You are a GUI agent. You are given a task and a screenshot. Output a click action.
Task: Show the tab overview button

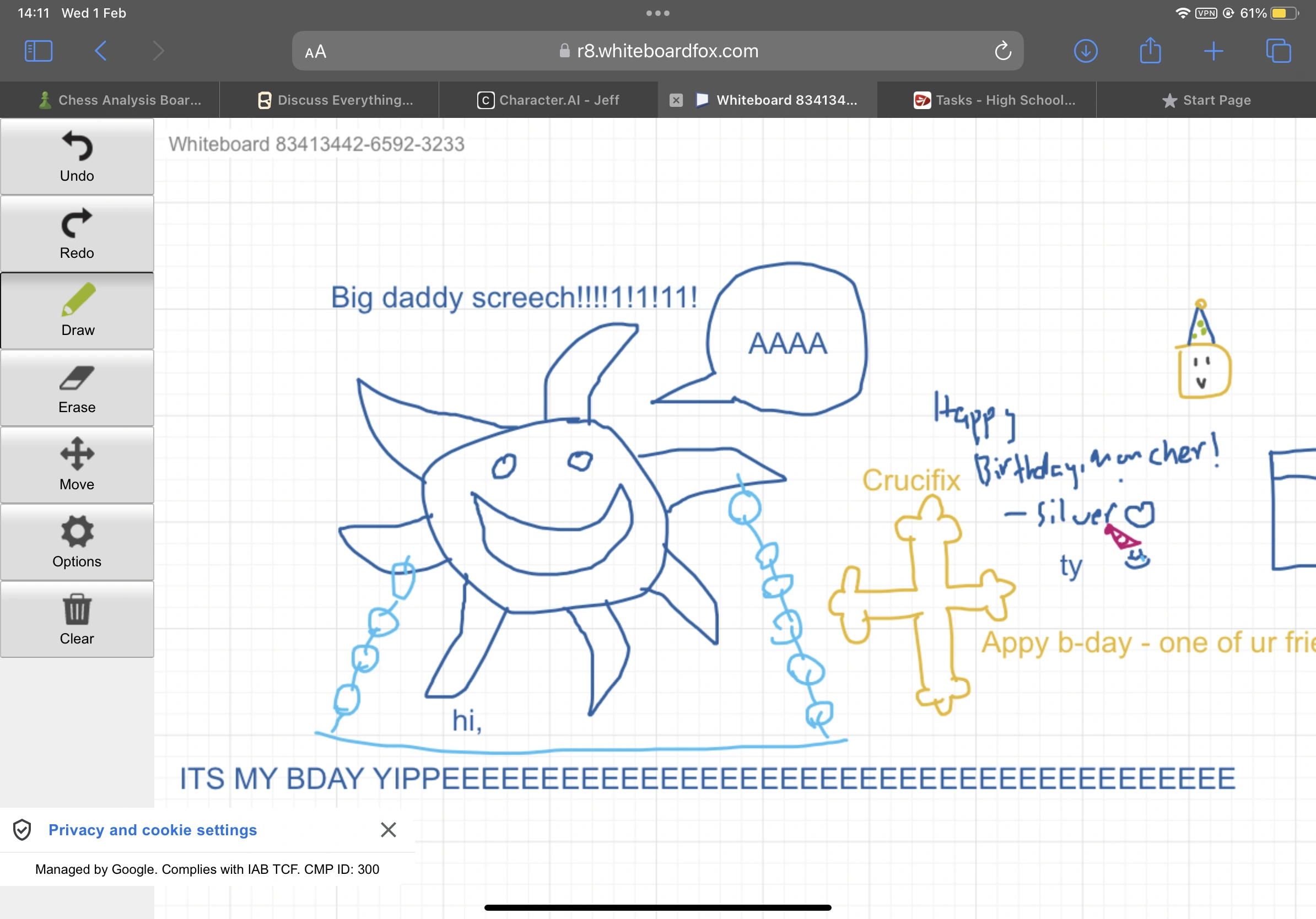tap(1278, 51)
